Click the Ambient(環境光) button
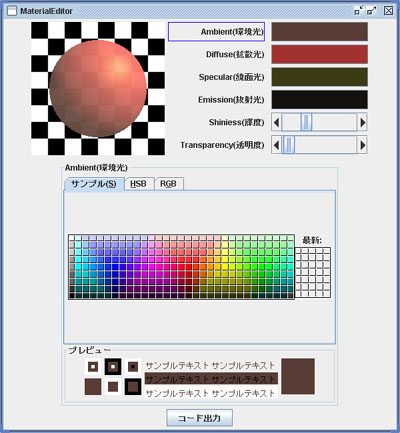The image size is (400, 433). click(216, 32)
